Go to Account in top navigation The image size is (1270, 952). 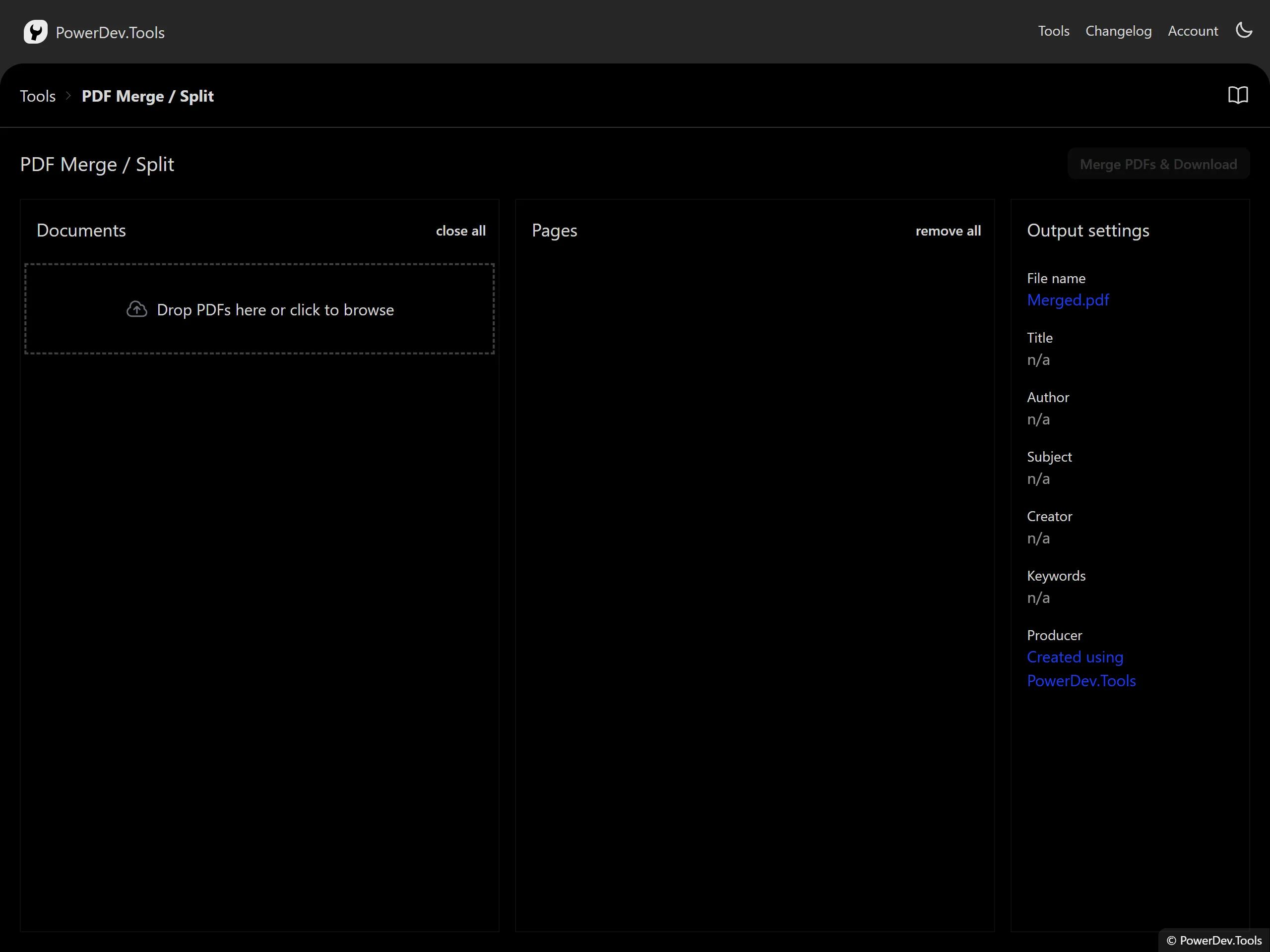1193,31
